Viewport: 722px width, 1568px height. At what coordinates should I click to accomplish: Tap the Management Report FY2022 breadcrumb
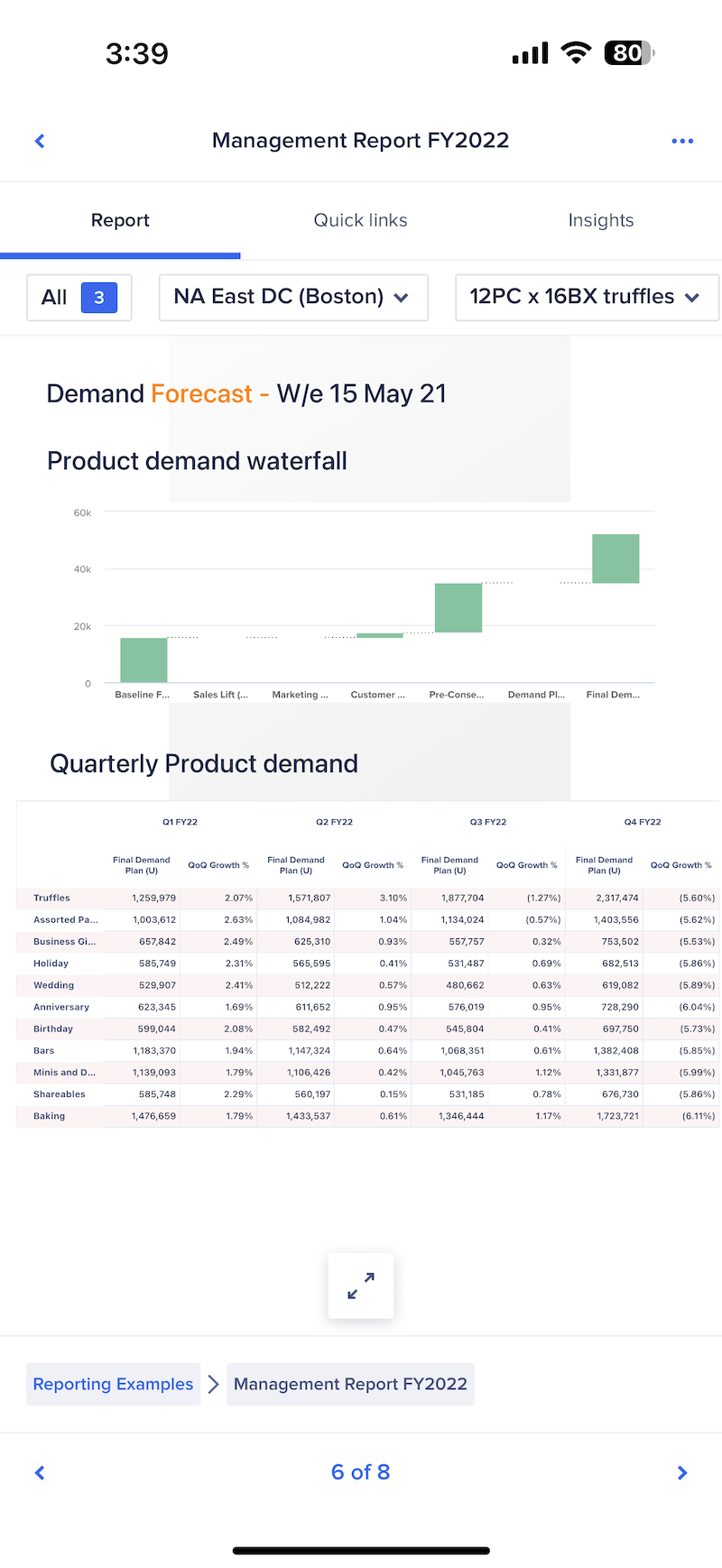(350, 1384)
